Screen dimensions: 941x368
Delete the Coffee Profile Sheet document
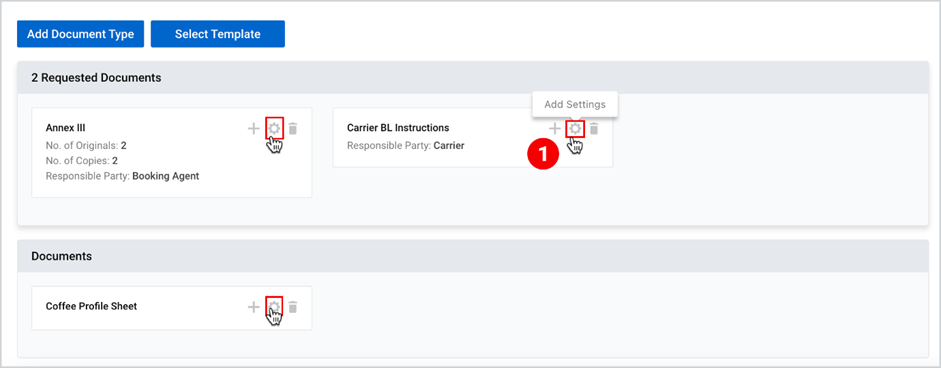point(293,307)
